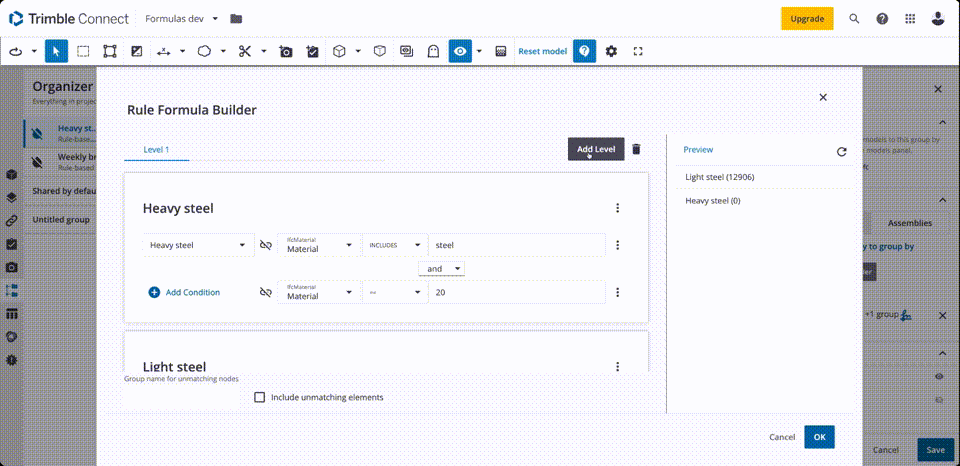The width and height of the screenshot is (960, 466).
Task: Click Add Condition link
Action: click(x=184, y=293)
